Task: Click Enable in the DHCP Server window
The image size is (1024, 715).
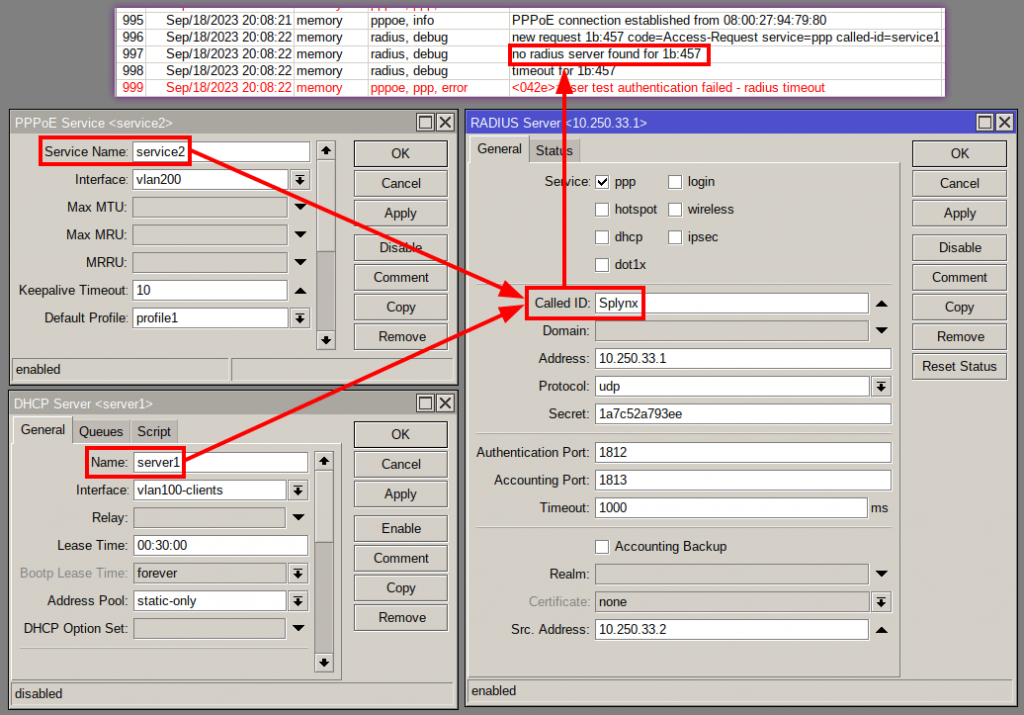Action: point(399,528)
